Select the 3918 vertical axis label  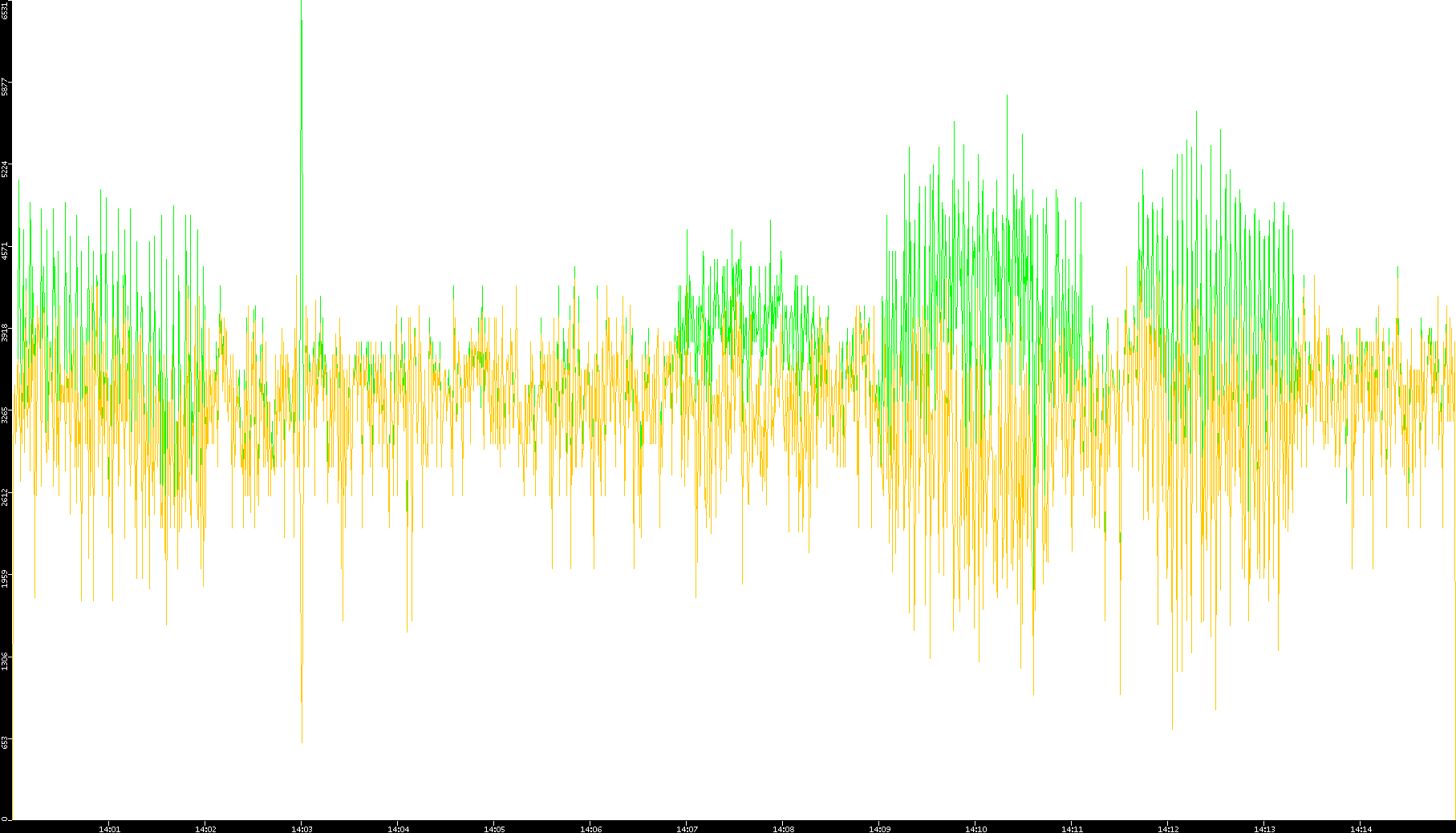(x=5, y=332)
